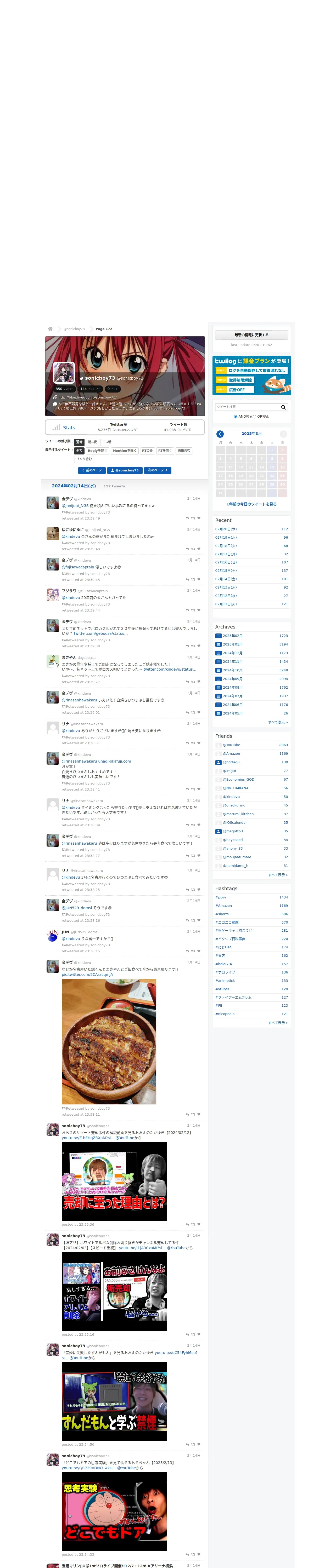Select the AND検索 radio button

coord(235,417)
